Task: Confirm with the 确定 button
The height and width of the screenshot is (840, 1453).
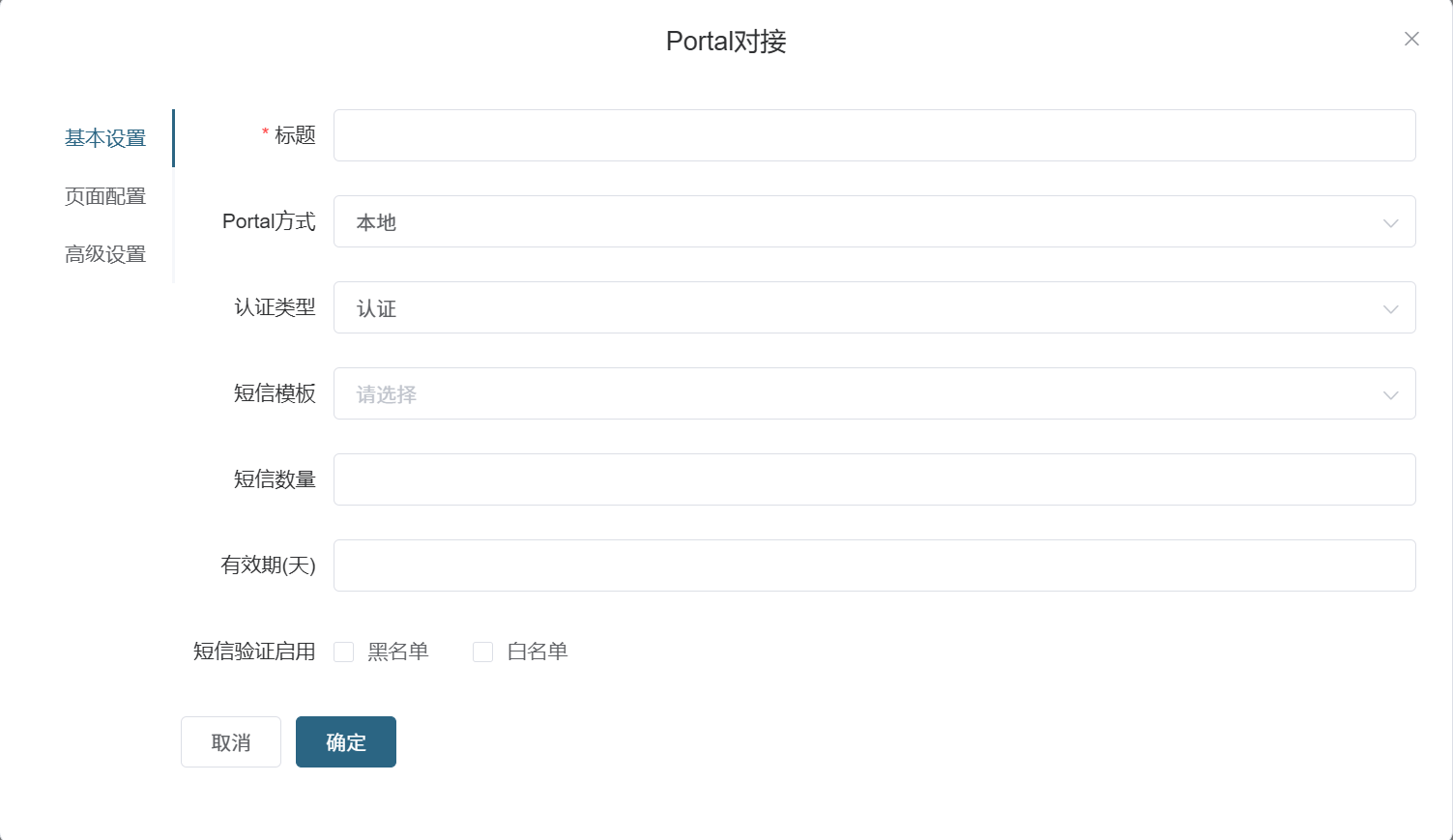Action: 346,741
